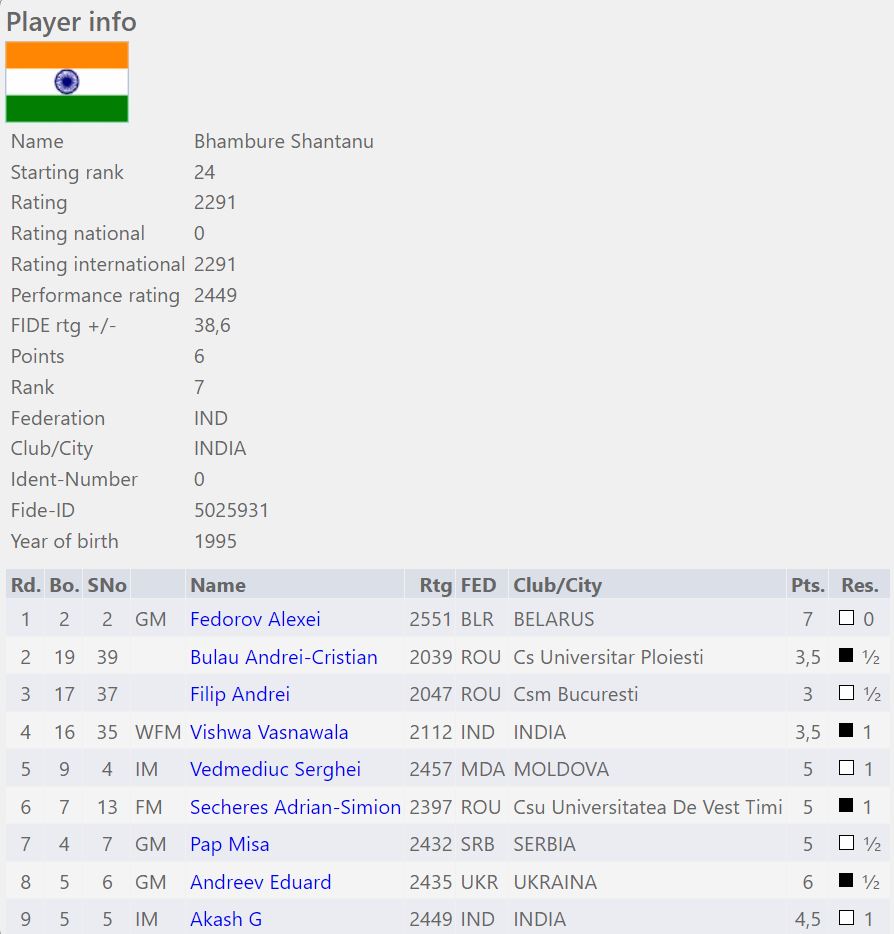894x934 pixels.
Task: Click white piece icon in round 5
Action: [846, 769]
